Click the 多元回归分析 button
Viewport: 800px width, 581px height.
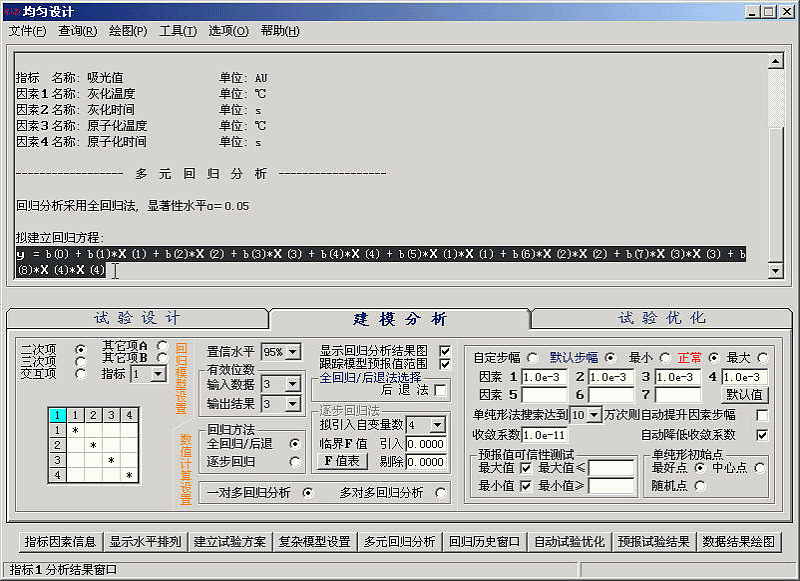[400, 542]
